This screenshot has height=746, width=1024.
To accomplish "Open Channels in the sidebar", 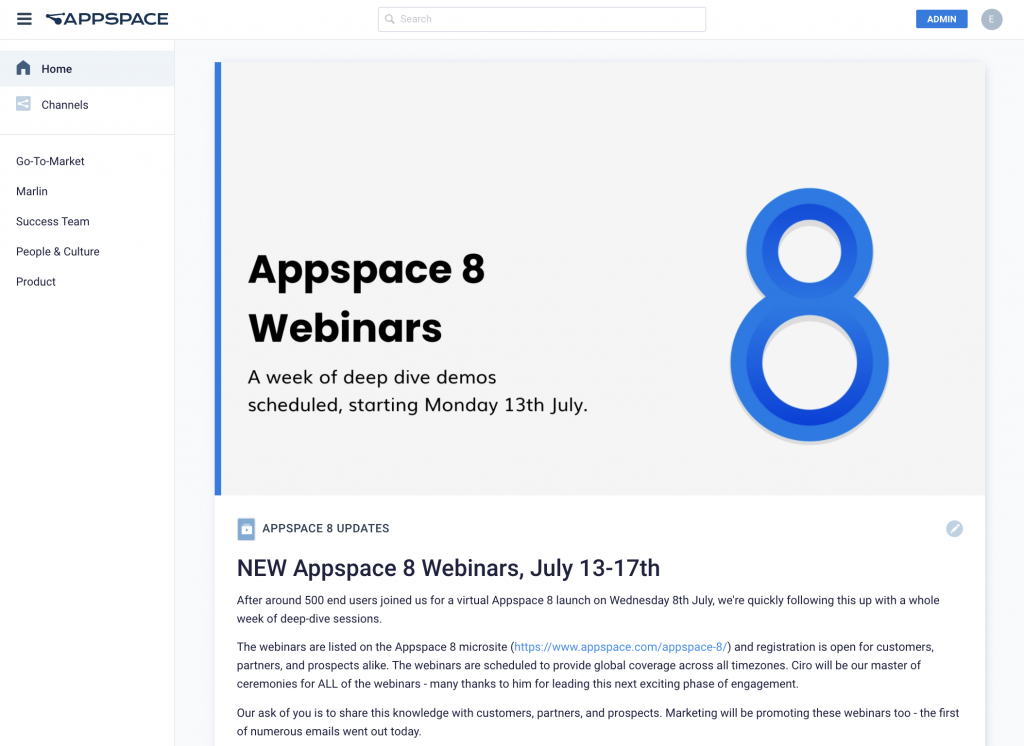I will [87, 105].
